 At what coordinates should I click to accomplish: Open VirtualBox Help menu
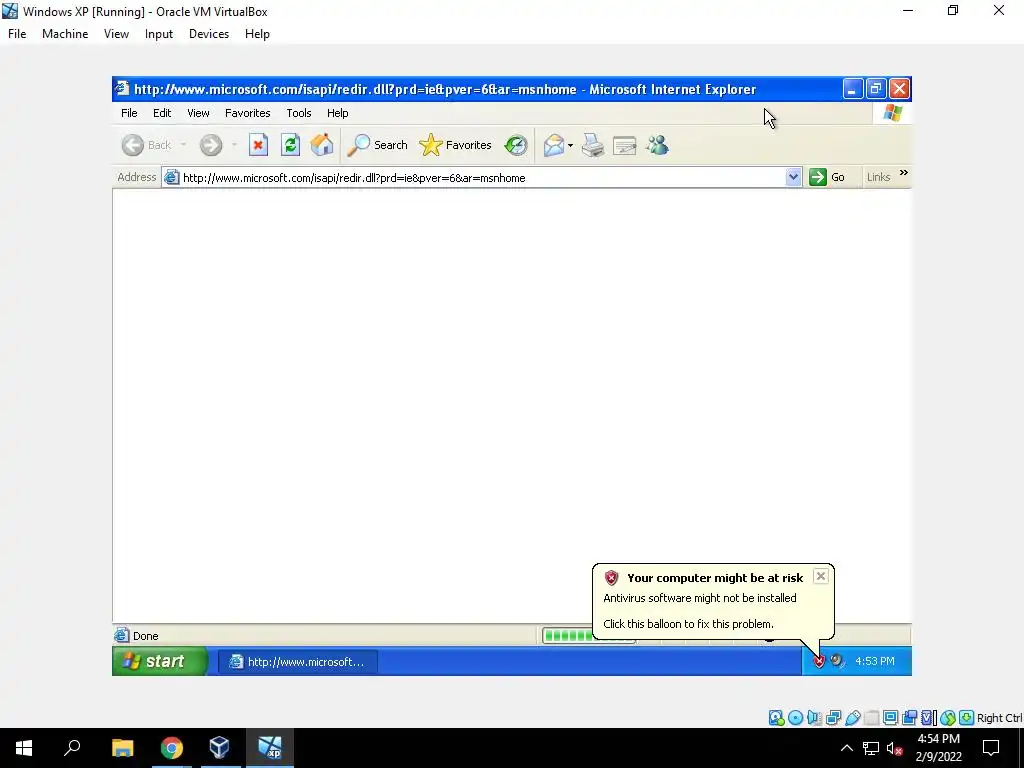257,34
